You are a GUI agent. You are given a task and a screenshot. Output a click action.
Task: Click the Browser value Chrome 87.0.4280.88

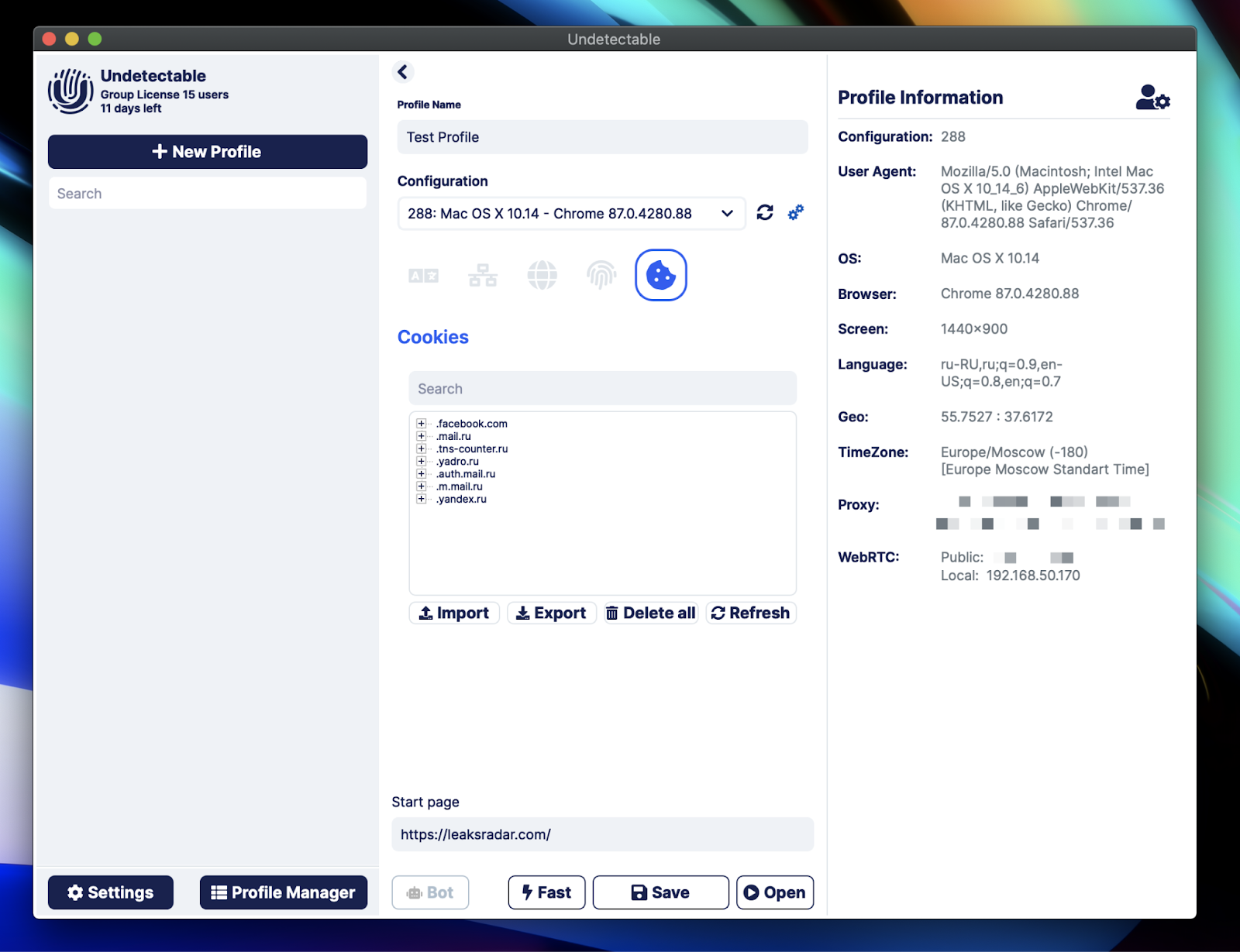1010,294
